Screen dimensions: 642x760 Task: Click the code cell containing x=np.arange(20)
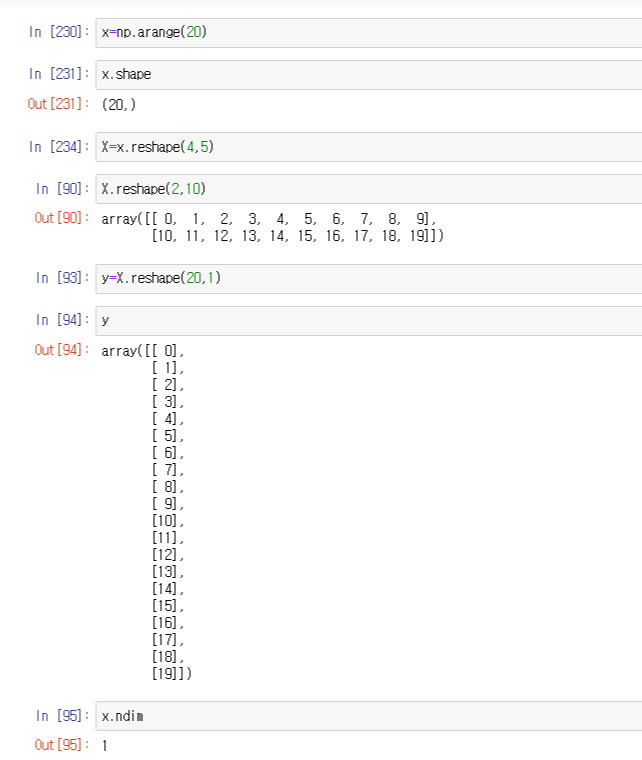tap(369, 32)
